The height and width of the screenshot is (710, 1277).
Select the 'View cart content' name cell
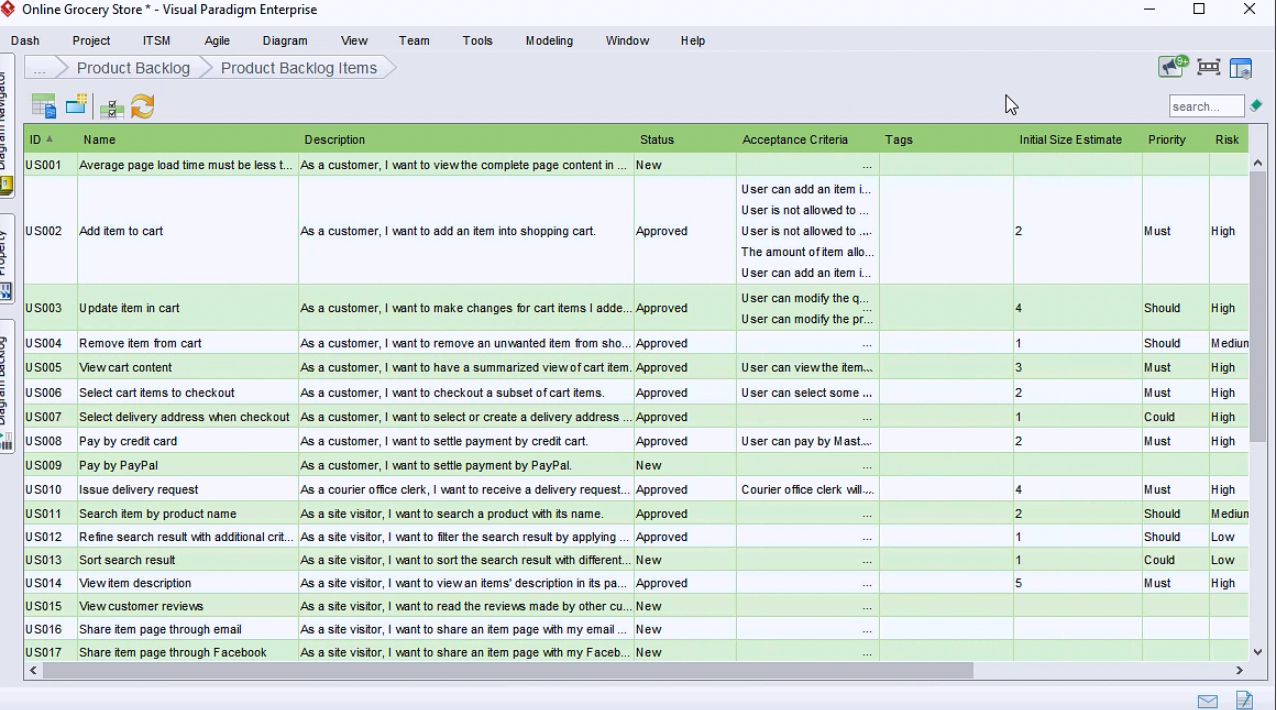click(188, 367)
